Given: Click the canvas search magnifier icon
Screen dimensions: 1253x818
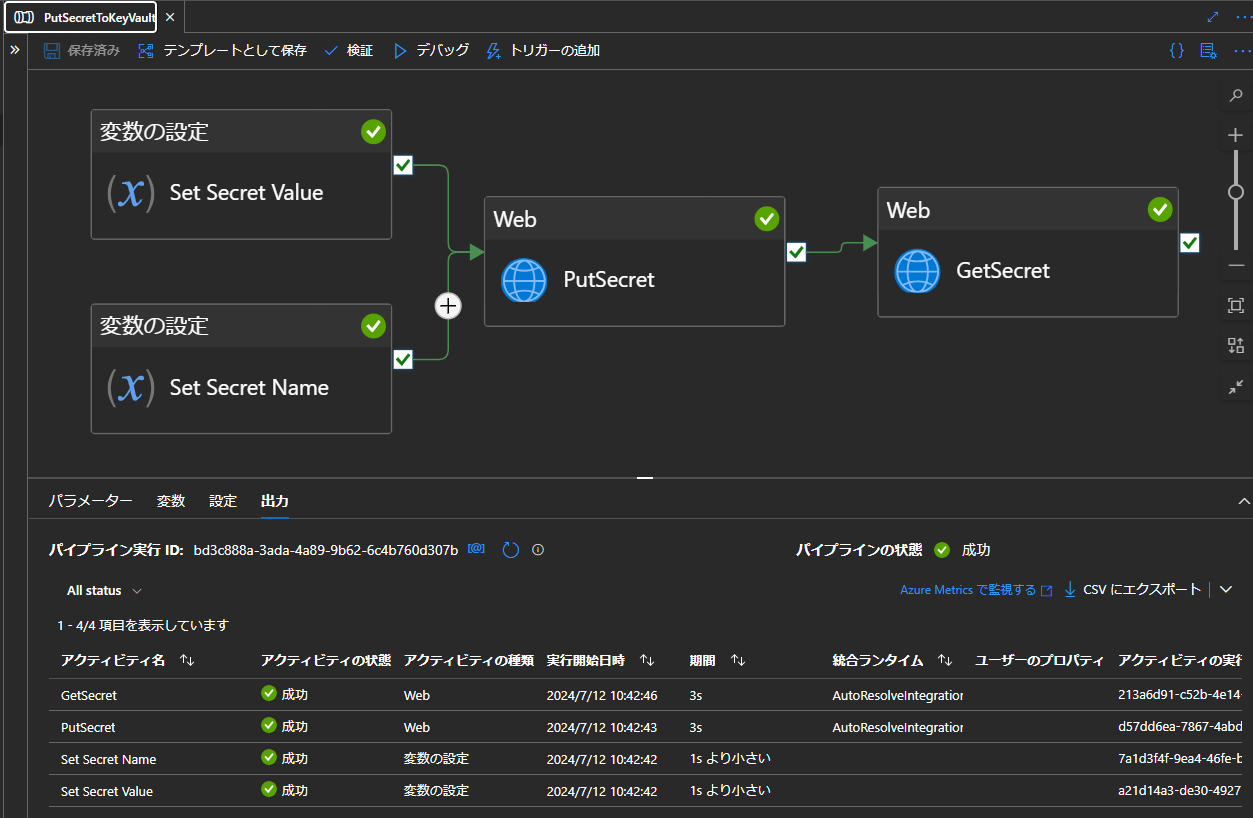Looking at the screenshot, I should (x=1236, y=96).
